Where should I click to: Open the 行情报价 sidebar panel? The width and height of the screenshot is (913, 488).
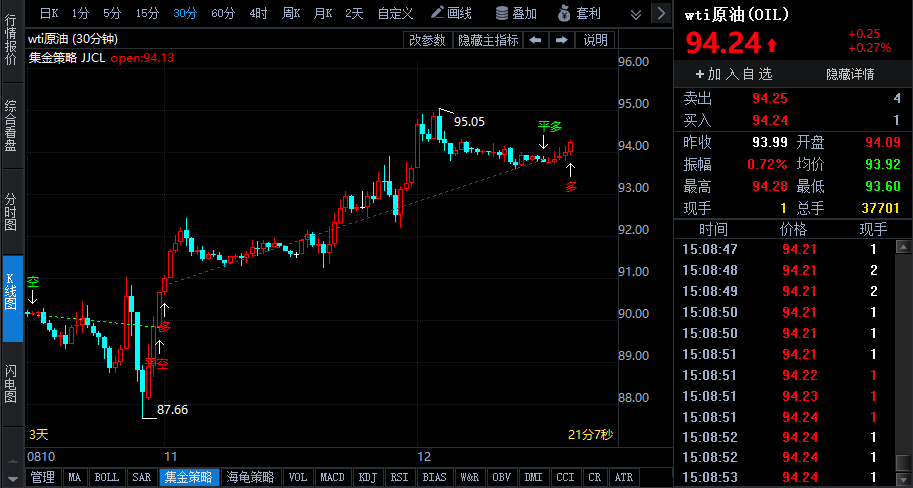click(11, 40)
